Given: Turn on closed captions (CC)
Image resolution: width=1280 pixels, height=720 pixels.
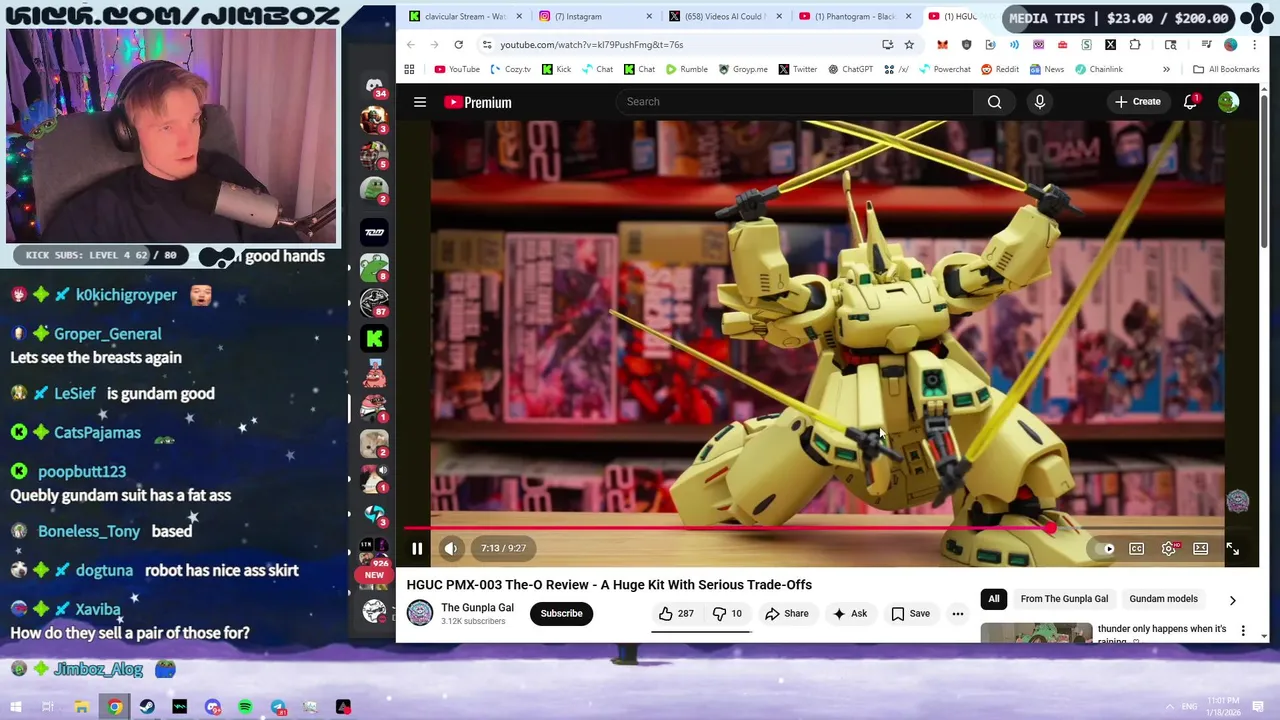Looking at the screenshot, I should [1137, 548].
